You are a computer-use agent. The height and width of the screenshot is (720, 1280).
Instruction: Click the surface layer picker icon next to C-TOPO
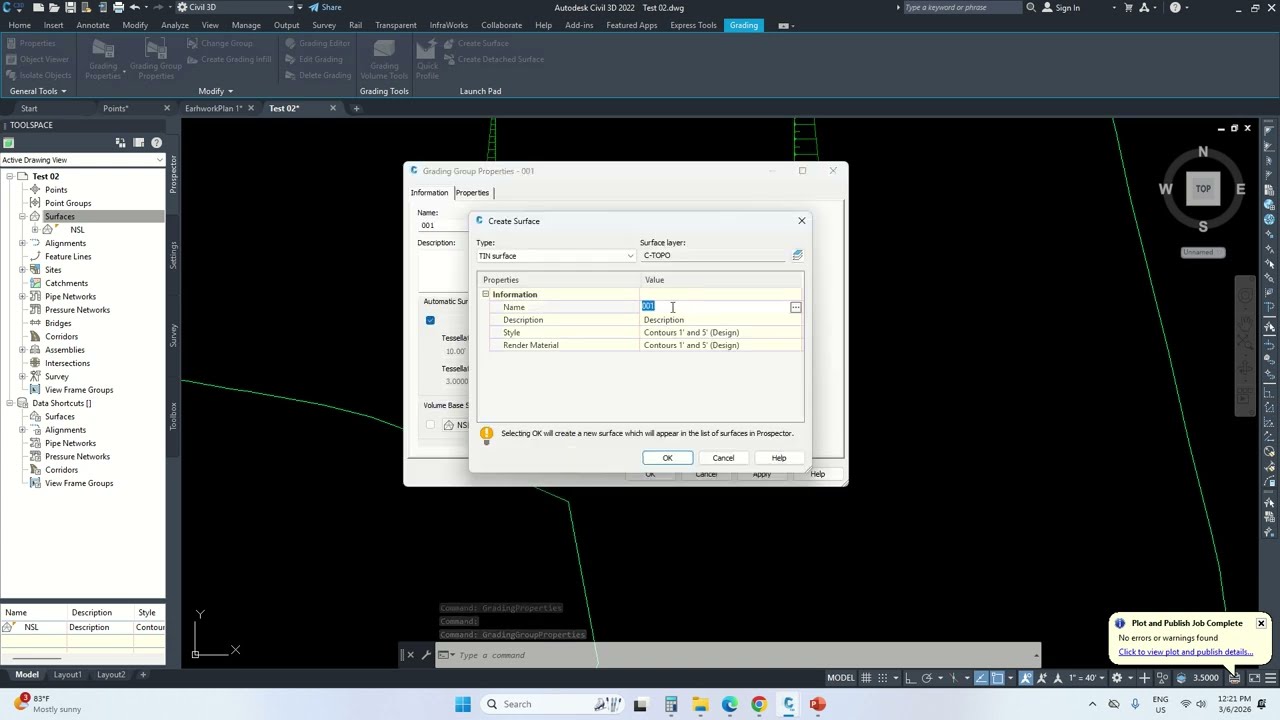[x=797, y=256]
